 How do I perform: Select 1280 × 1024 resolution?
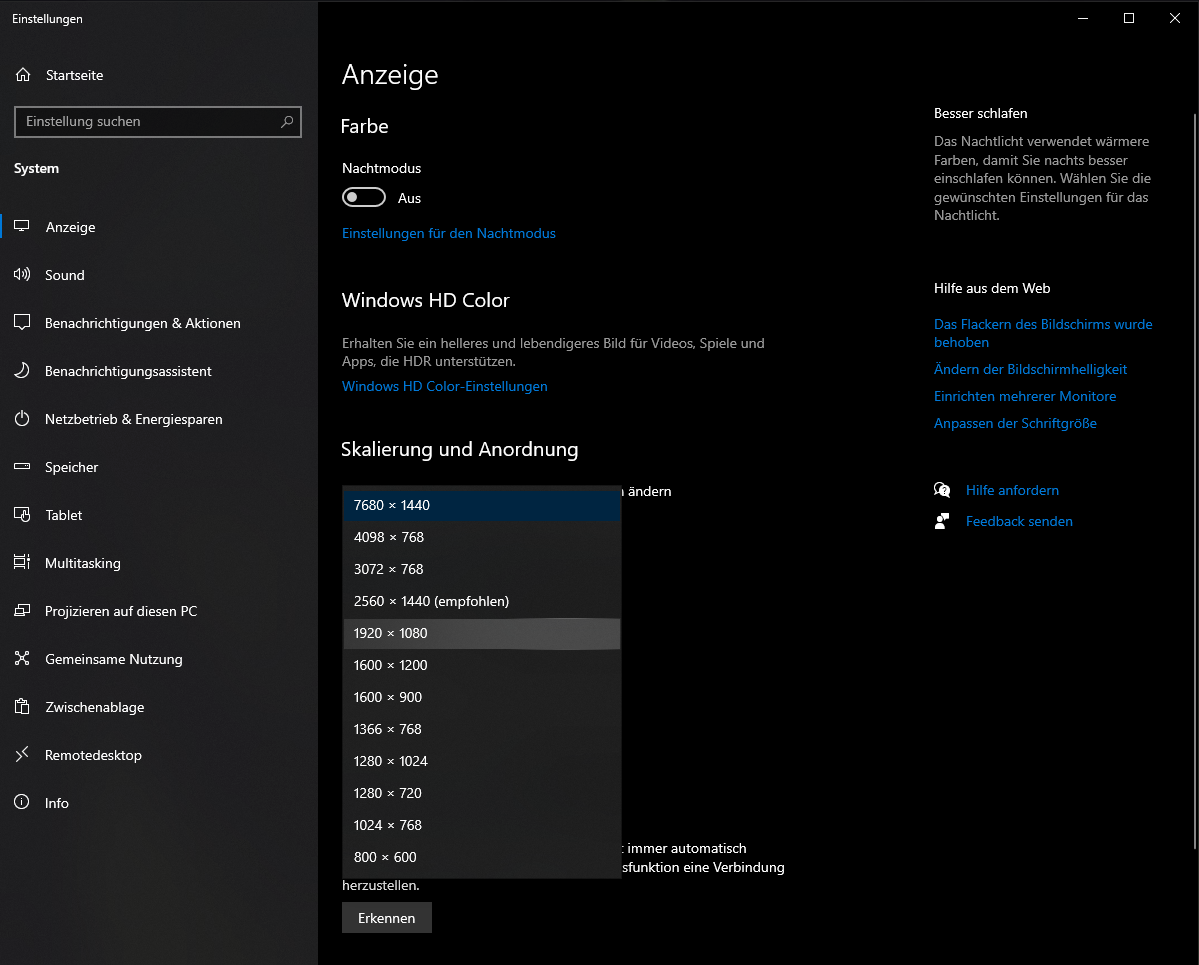482,762
